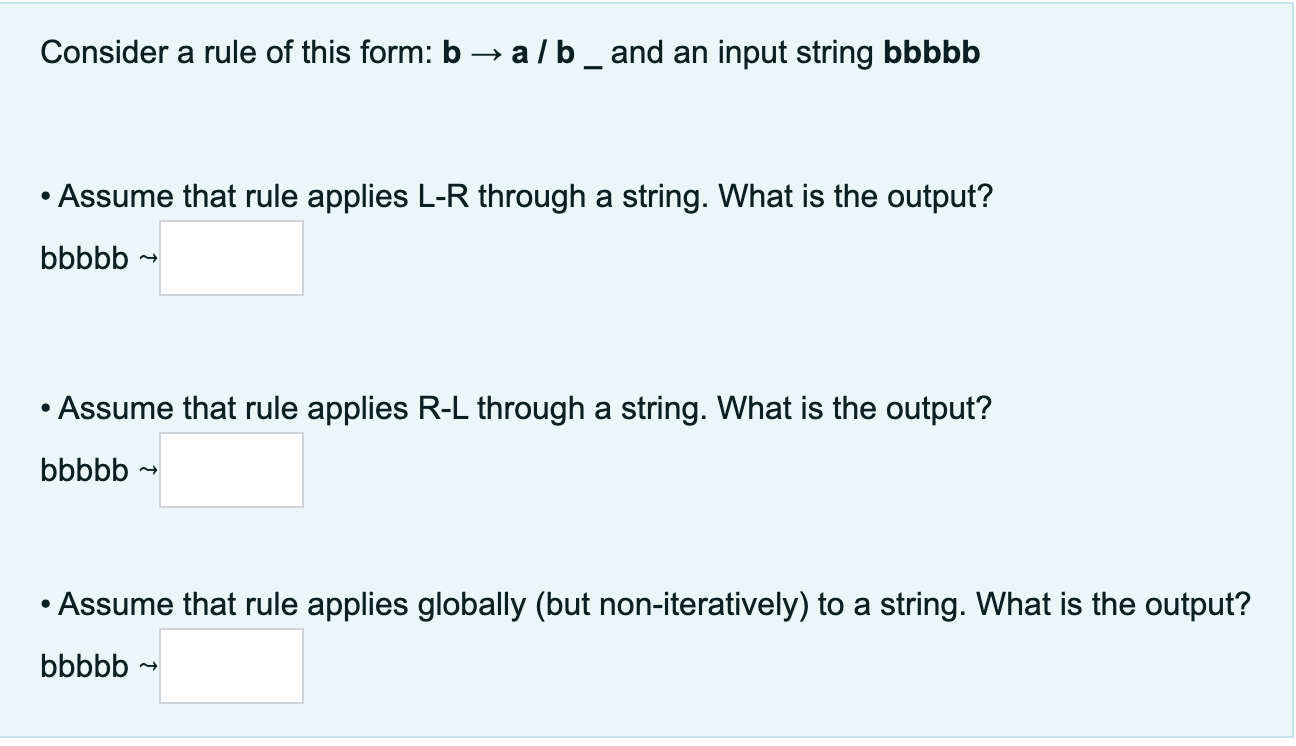The height and width of the screenshot is (746, 1296).
Task: Click the arrow symbol before the second answer box
Action: (149, 471)
